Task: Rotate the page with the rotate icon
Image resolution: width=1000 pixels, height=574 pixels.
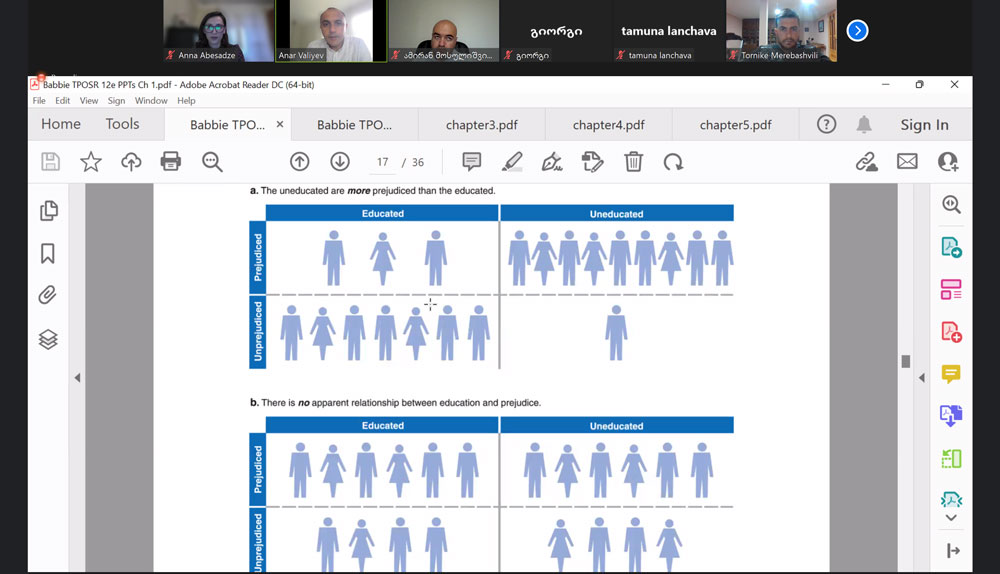Action: (x=674, y=162)
